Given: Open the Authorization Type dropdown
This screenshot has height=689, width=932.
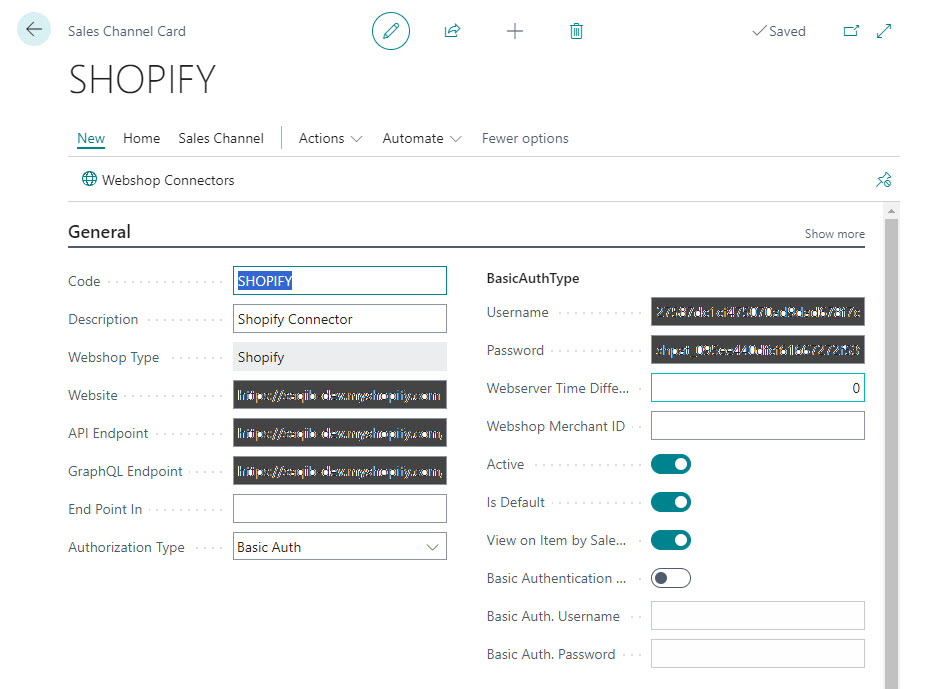Looking at the screenshot, I should click(x=339, y=547).
